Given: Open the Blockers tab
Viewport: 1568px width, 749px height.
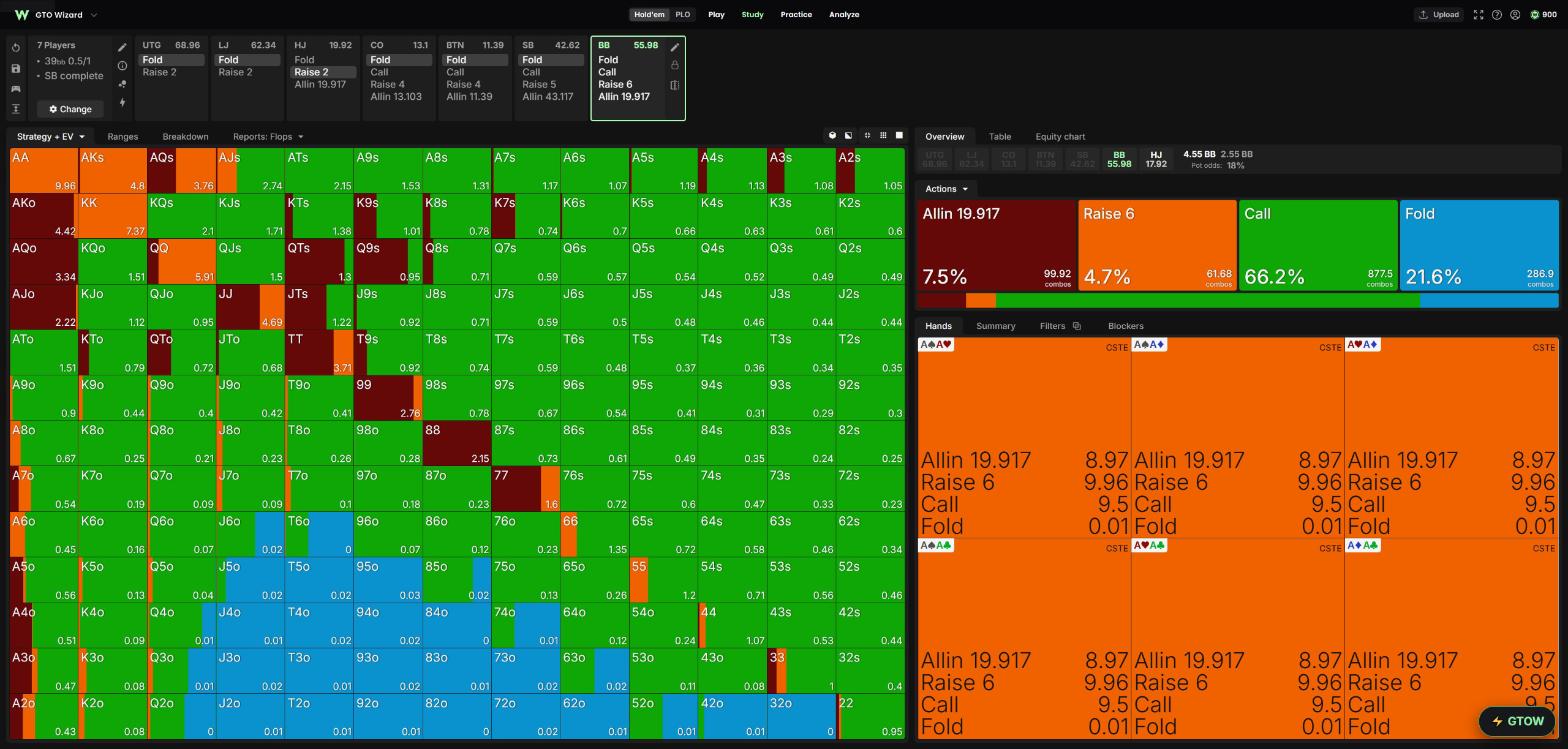Looking at the screenshot, I should (x=1125, y=326).
